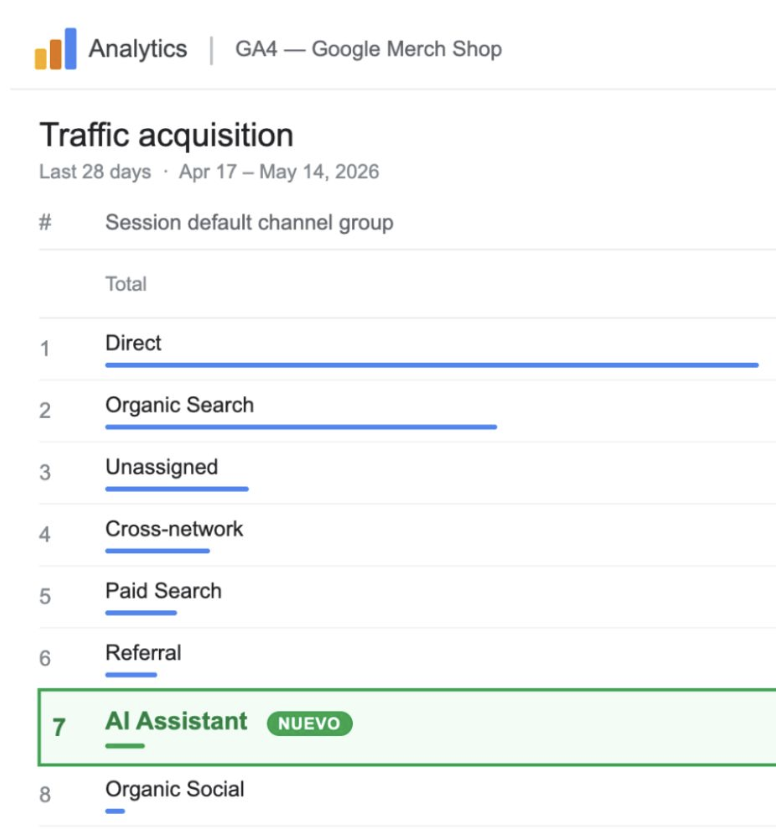This screenshot has height=832, width=776.
Task: Click the Unassigned sessions bar
Action: click(177, 489)
